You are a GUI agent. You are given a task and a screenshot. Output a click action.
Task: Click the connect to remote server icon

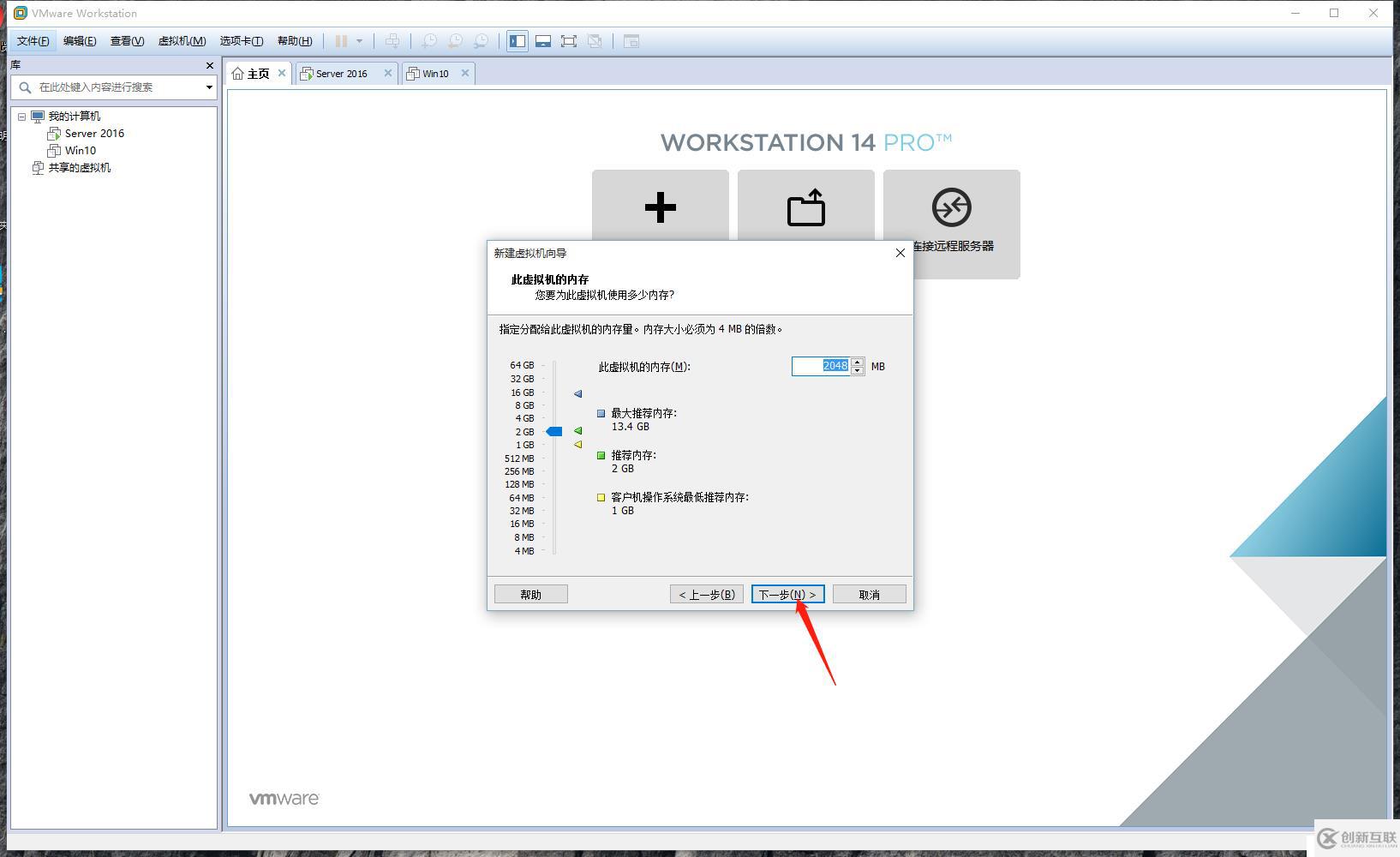click(951, 207)
